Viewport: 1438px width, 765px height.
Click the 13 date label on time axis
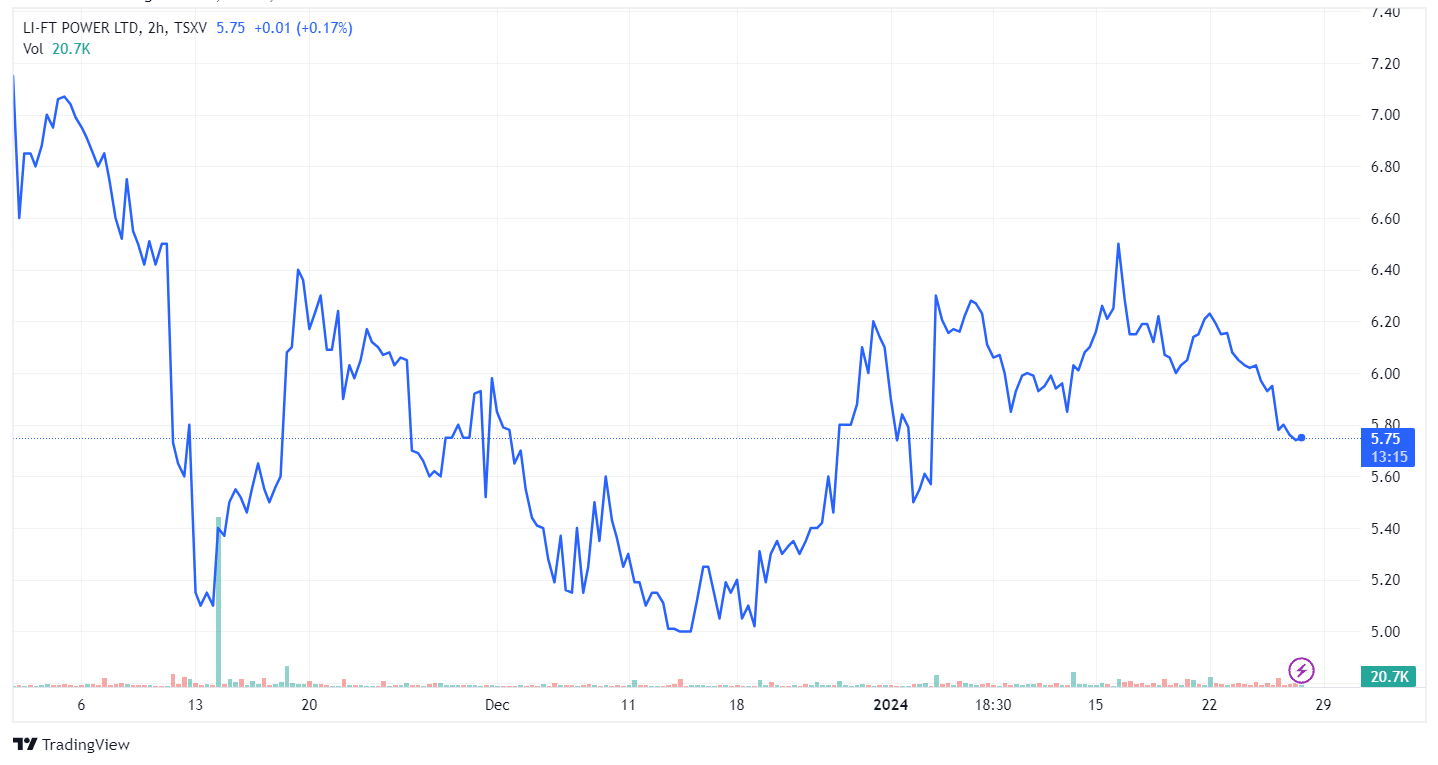pyautogui.click(x=195, y=705)
